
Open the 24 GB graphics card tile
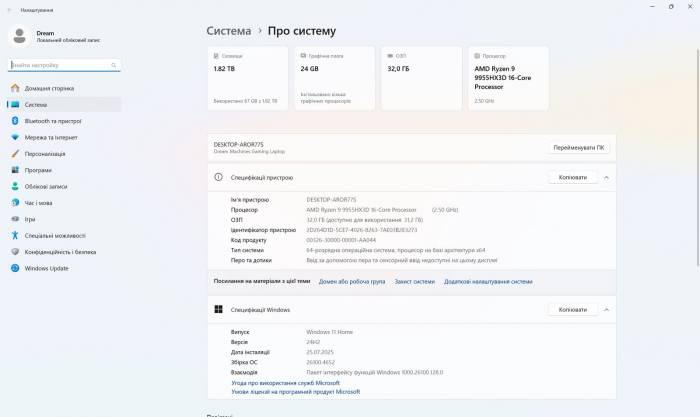[334, 78]
